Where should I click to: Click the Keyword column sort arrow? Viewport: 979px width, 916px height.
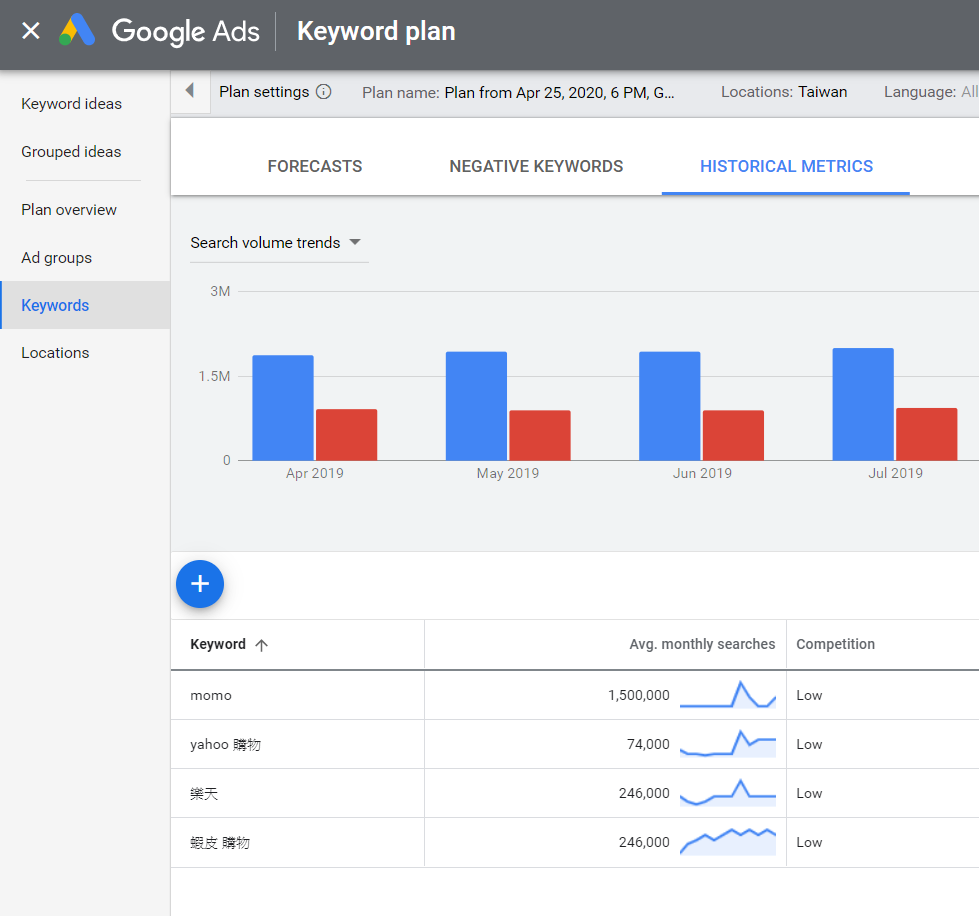262,645
